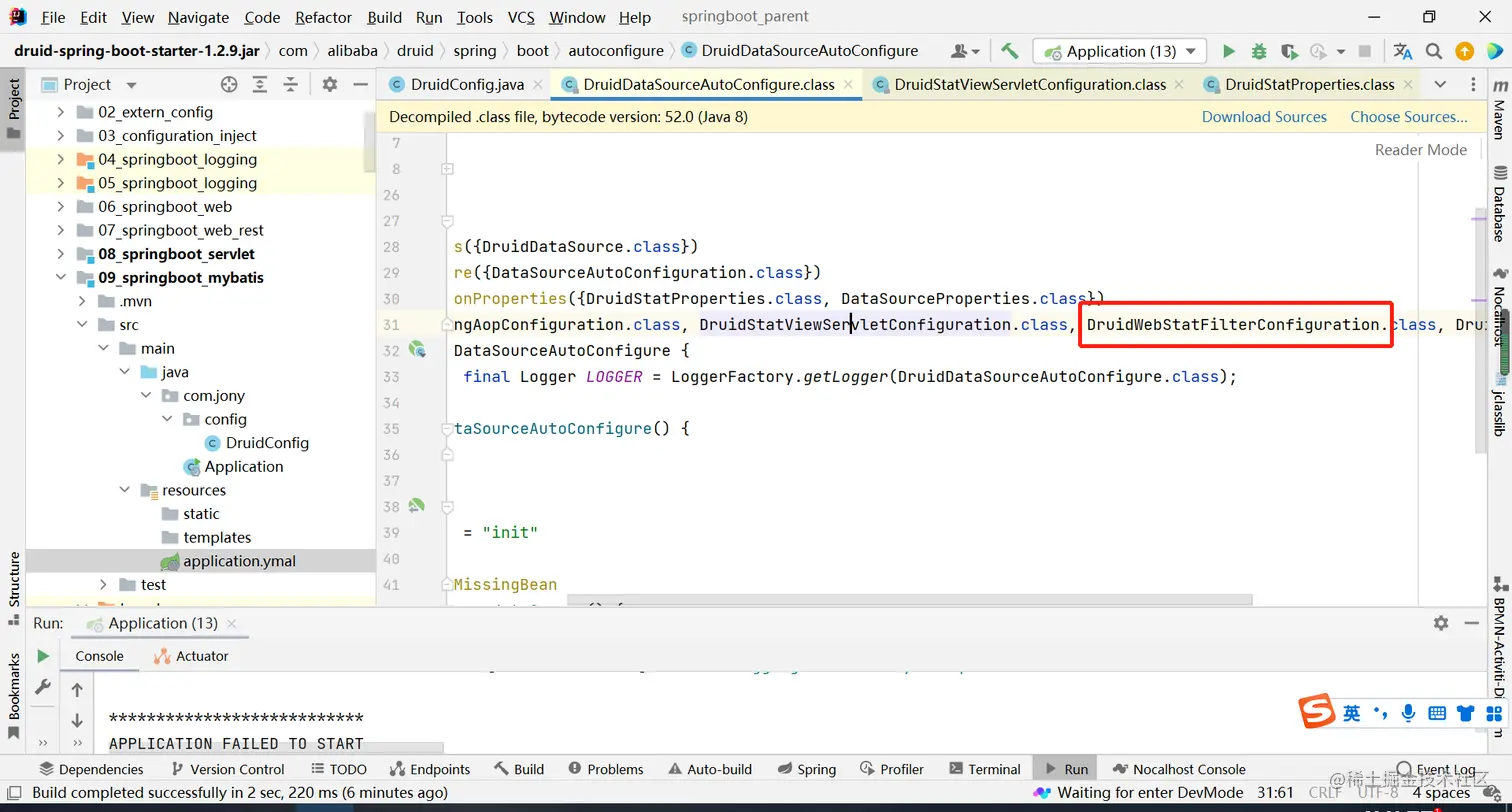Click the 31:61 cursor position indicator
1512x812 pixels.
coord(1276,793)
